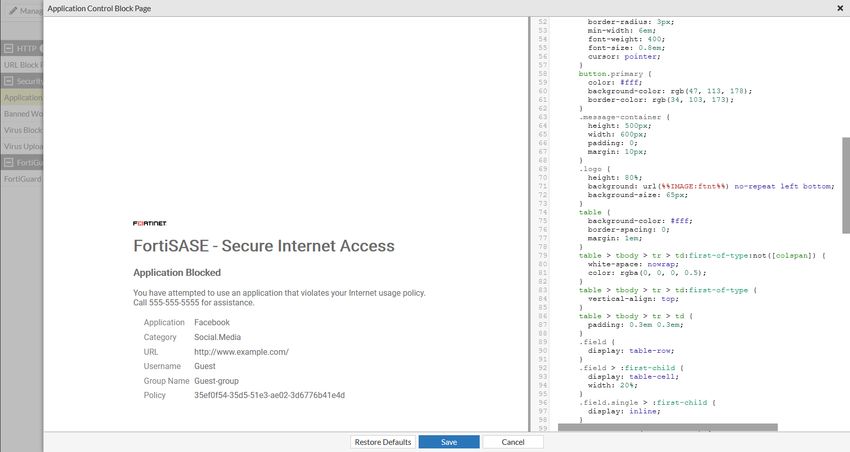Click the 'border-spacing: 0' code line
This screenshot has width=850, height=452.
[628, 229]
